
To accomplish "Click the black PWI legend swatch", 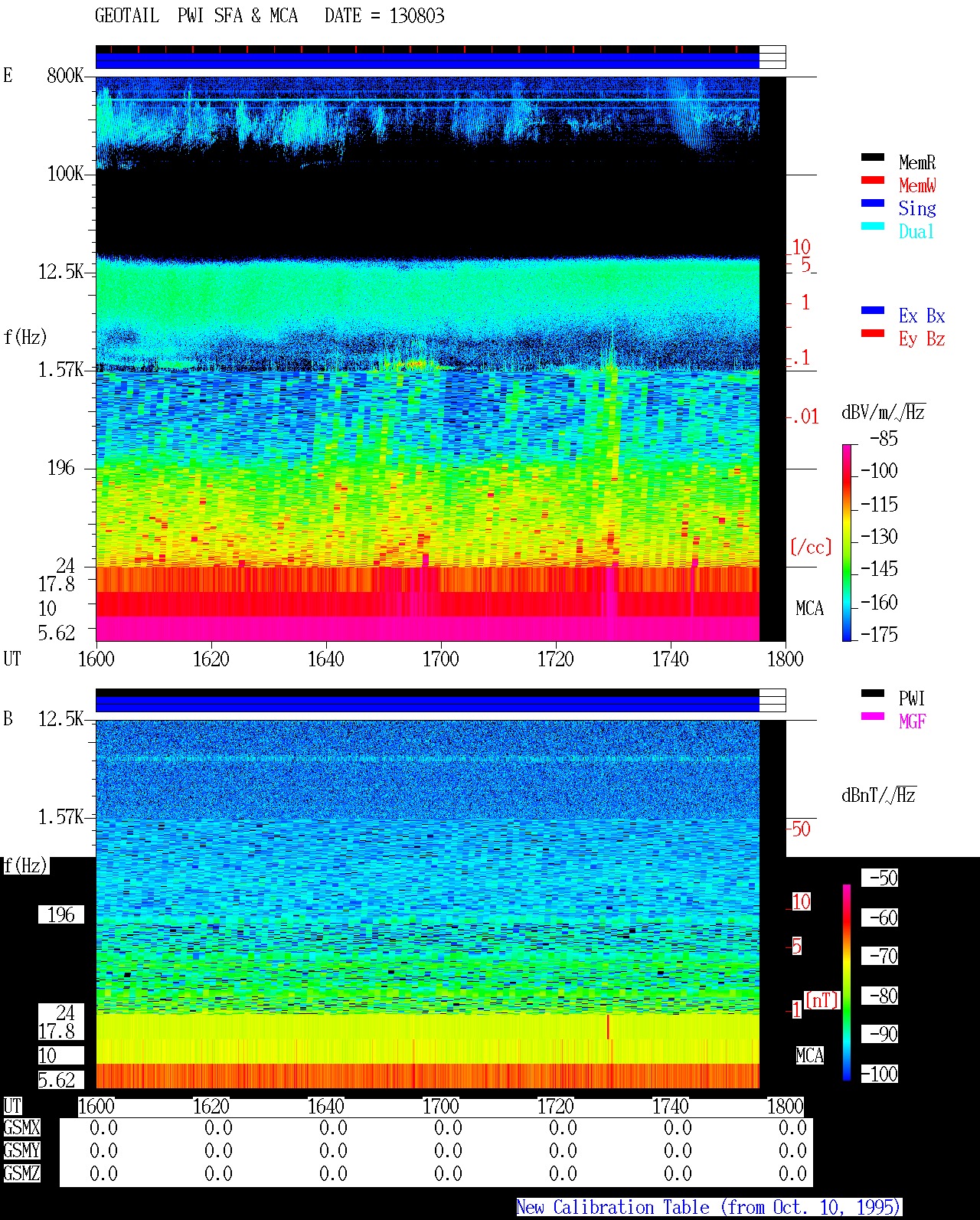I will (873, 694).
